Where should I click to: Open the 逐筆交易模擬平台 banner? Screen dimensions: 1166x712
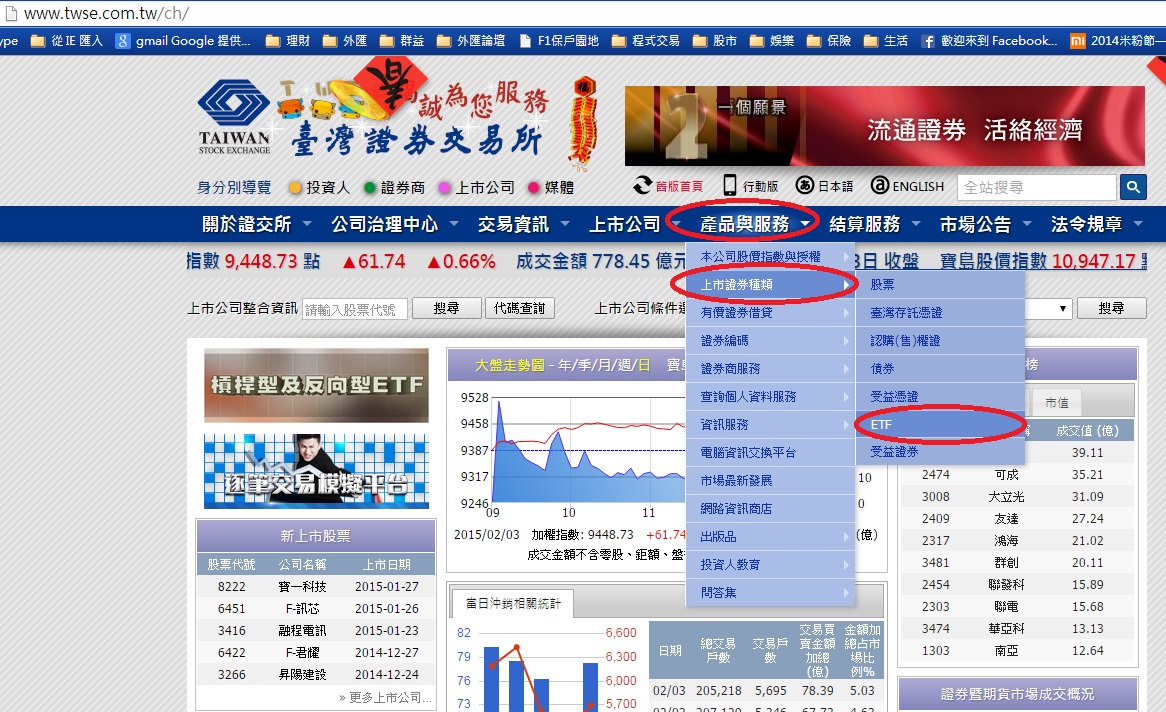point(316,472)
